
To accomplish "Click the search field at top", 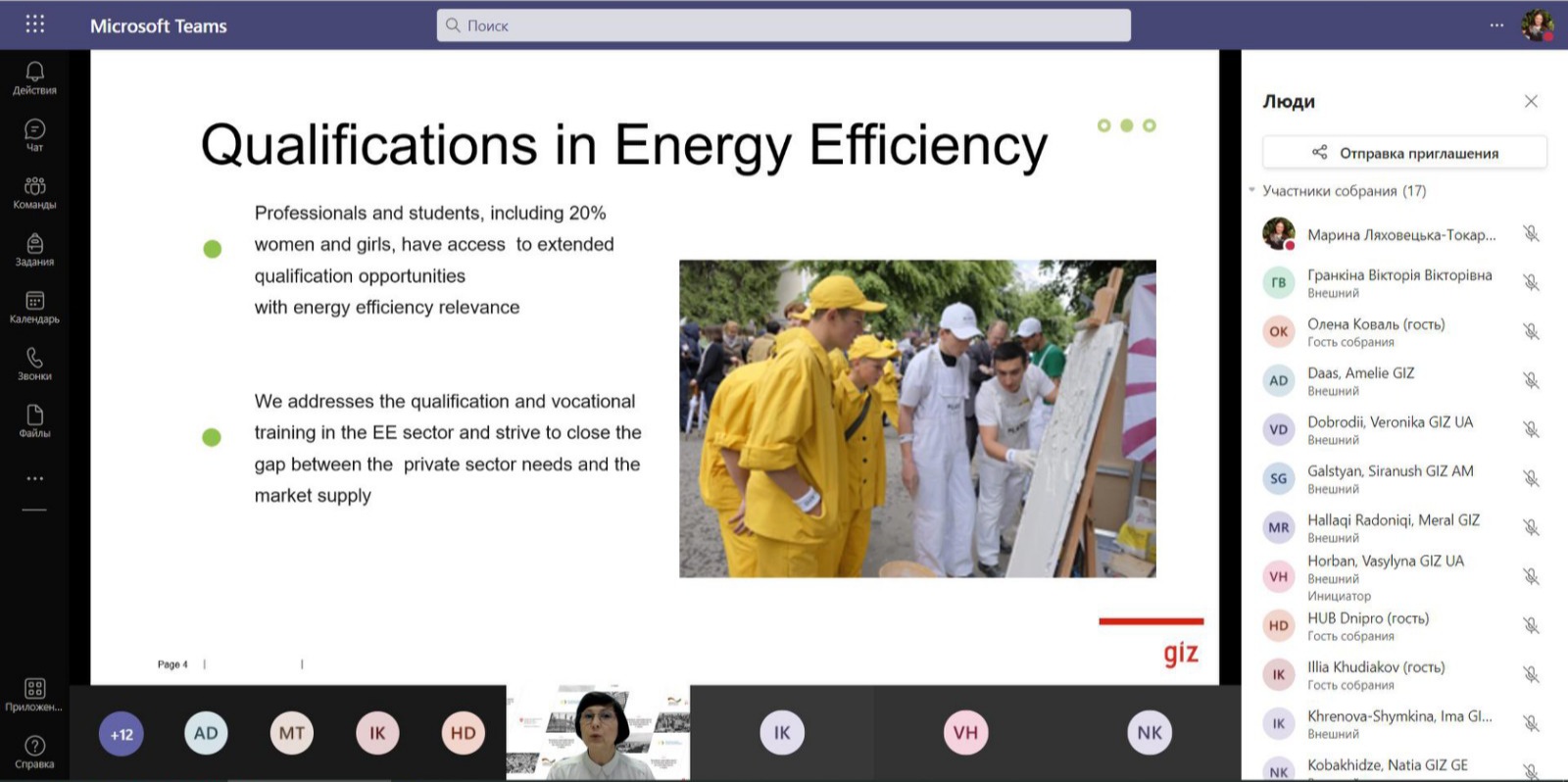I will (x=783, y=25).
